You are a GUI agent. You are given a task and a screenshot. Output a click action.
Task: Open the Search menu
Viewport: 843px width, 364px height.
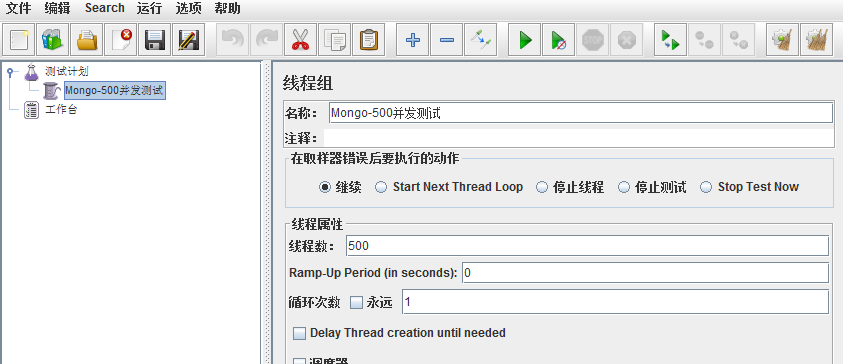(104, 8)
